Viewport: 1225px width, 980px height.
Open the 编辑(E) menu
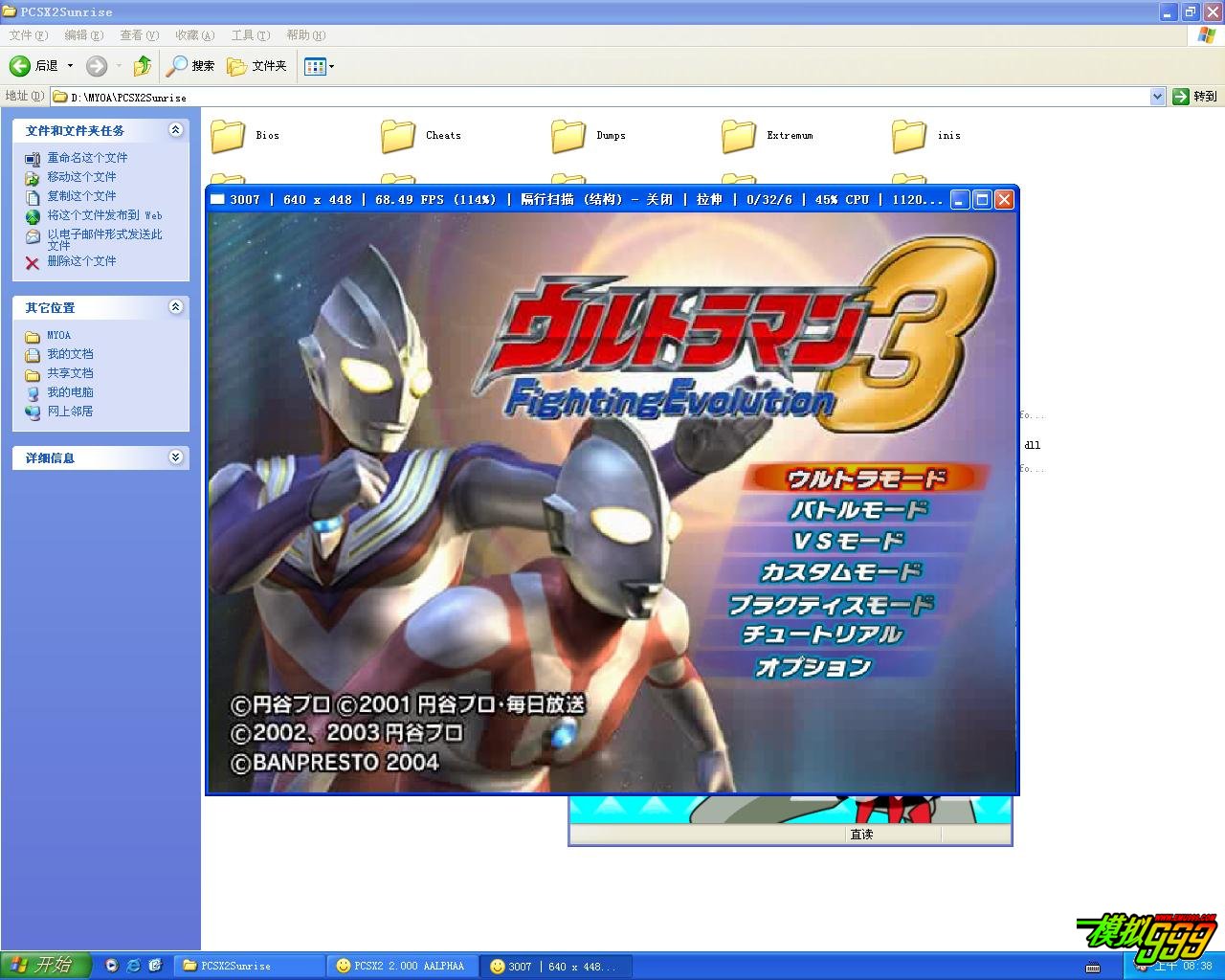83,35
